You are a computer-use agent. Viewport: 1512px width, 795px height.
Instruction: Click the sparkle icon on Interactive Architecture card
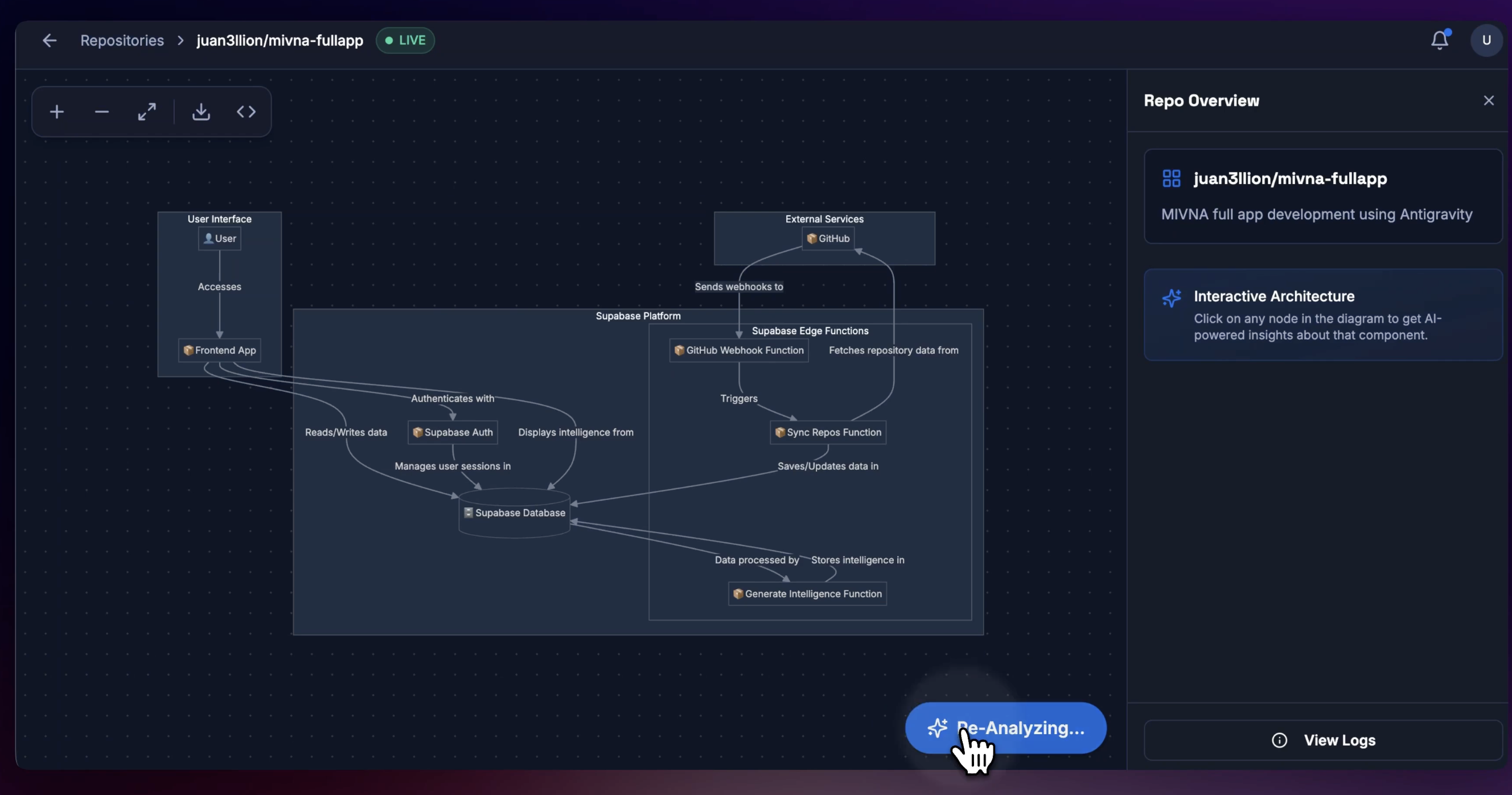pos(1172,298)
